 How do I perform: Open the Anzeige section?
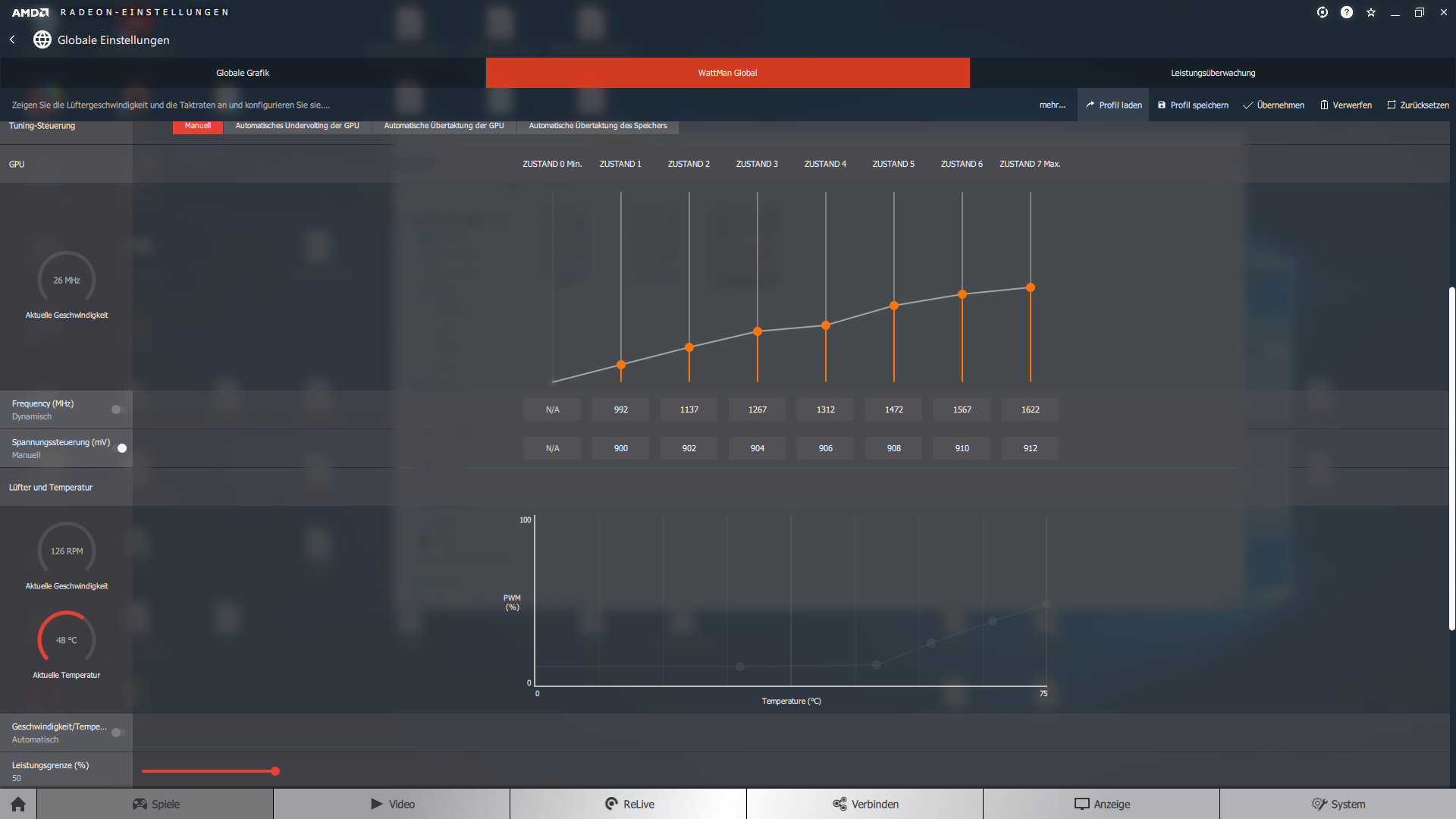[x=1102, y=804]
